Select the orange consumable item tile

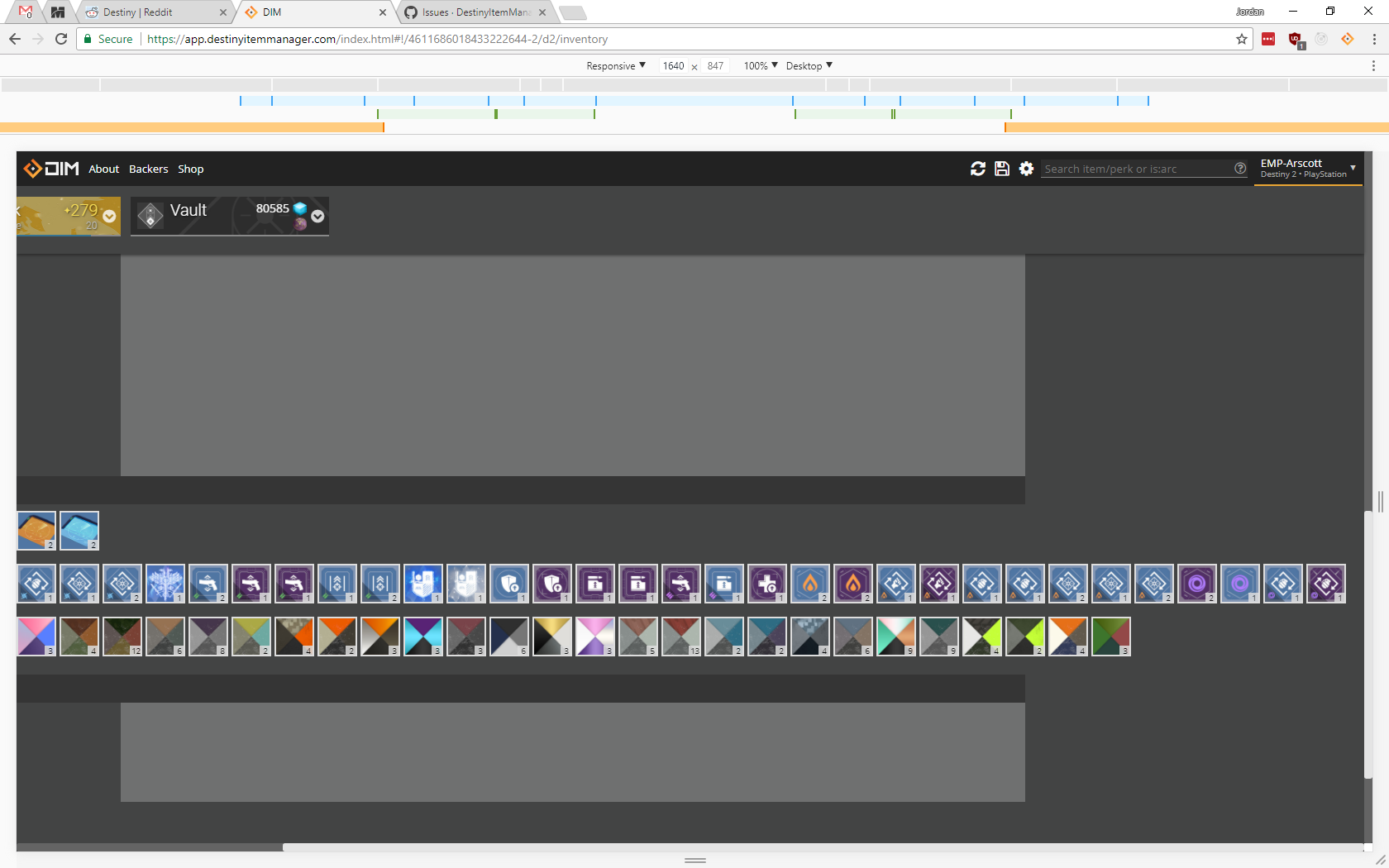(36, 531)
